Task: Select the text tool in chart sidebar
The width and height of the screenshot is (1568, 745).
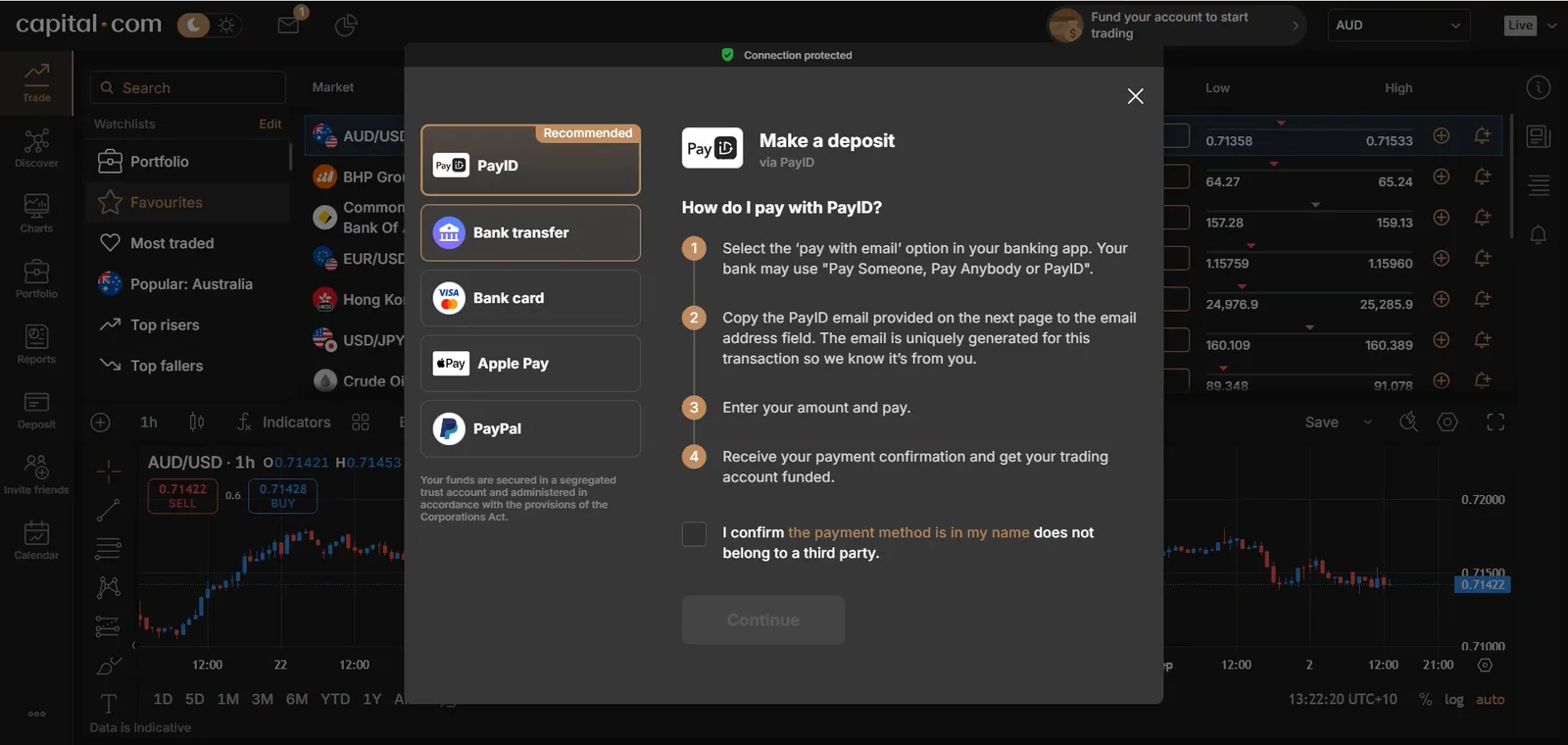Action: tap(108, 703)
